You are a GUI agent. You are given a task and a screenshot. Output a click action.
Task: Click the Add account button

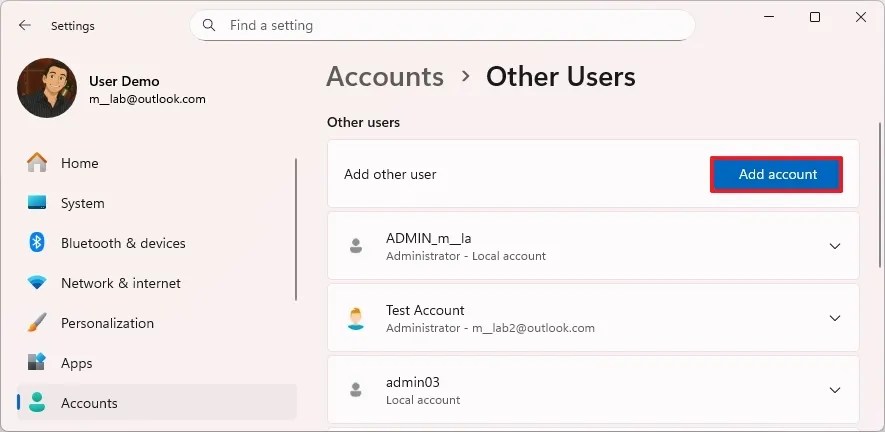coord(777,174)
